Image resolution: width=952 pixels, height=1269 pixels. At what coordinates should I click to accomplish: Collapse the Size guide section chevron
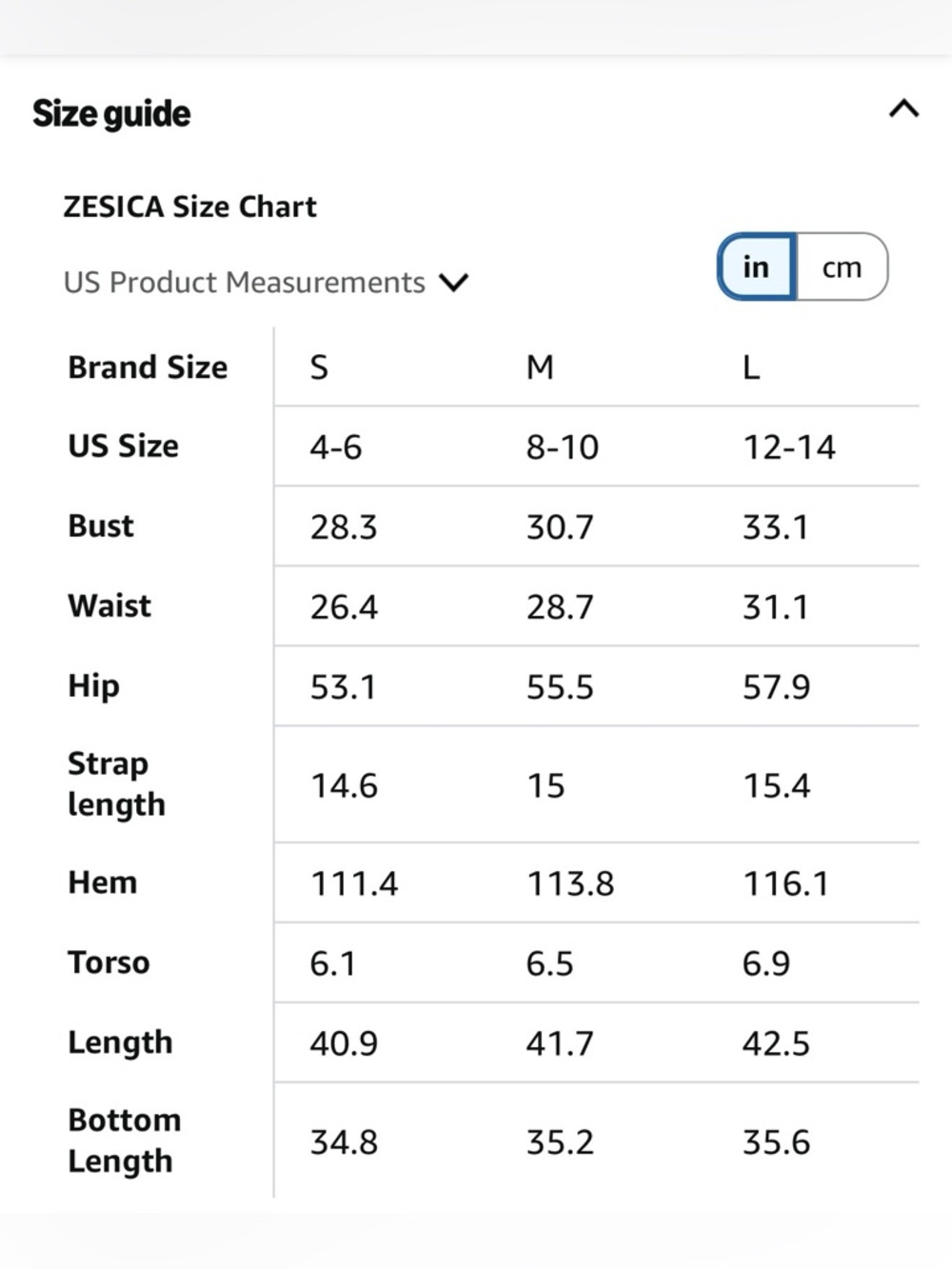[x=903, y=109]
